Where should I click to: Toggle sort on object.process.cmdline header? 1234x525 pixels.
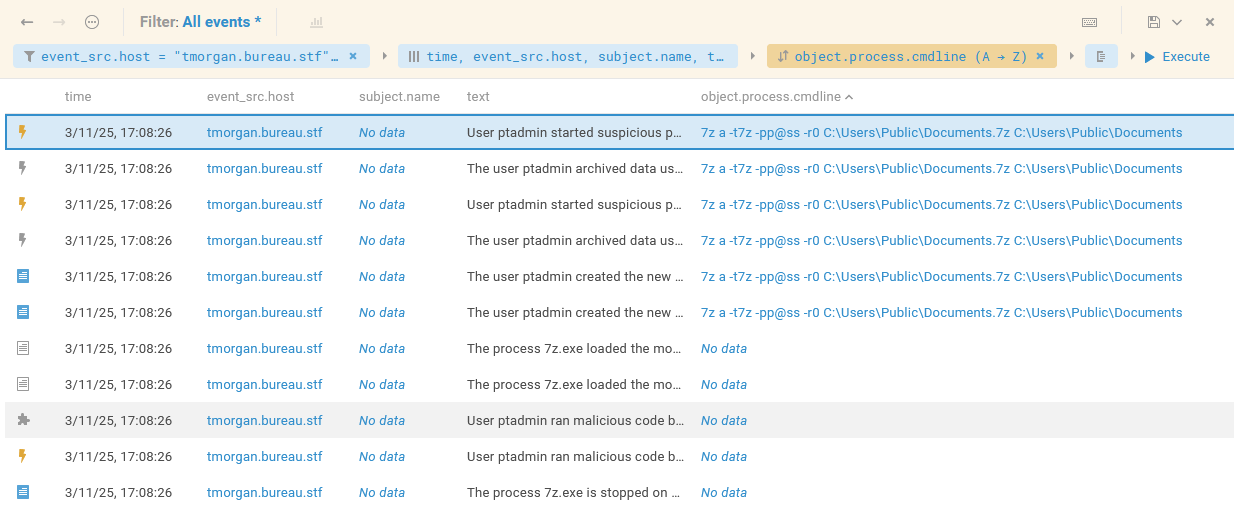[777, 97]
